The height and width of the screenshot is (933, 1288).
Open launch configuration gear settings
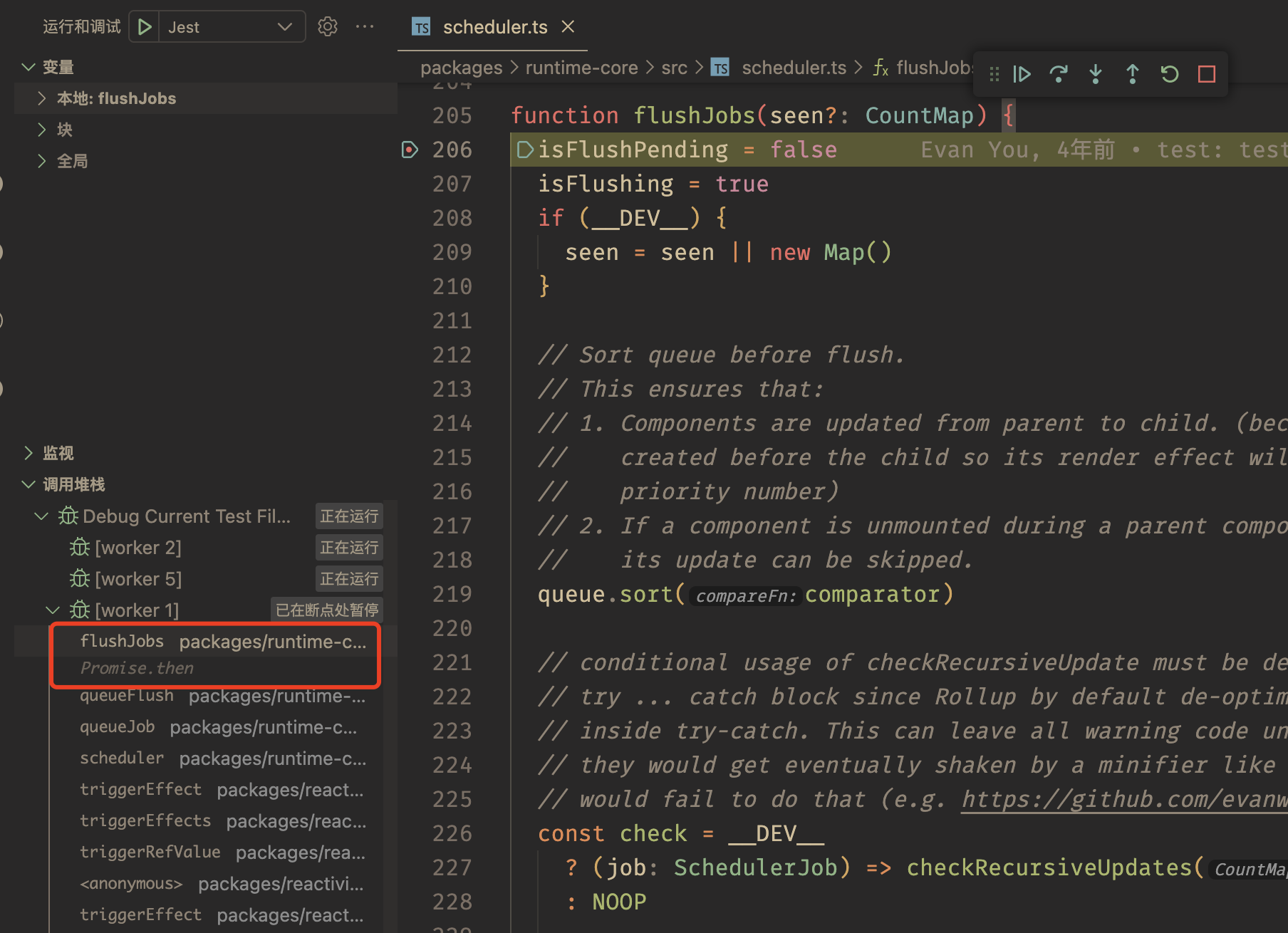[327, 27]
